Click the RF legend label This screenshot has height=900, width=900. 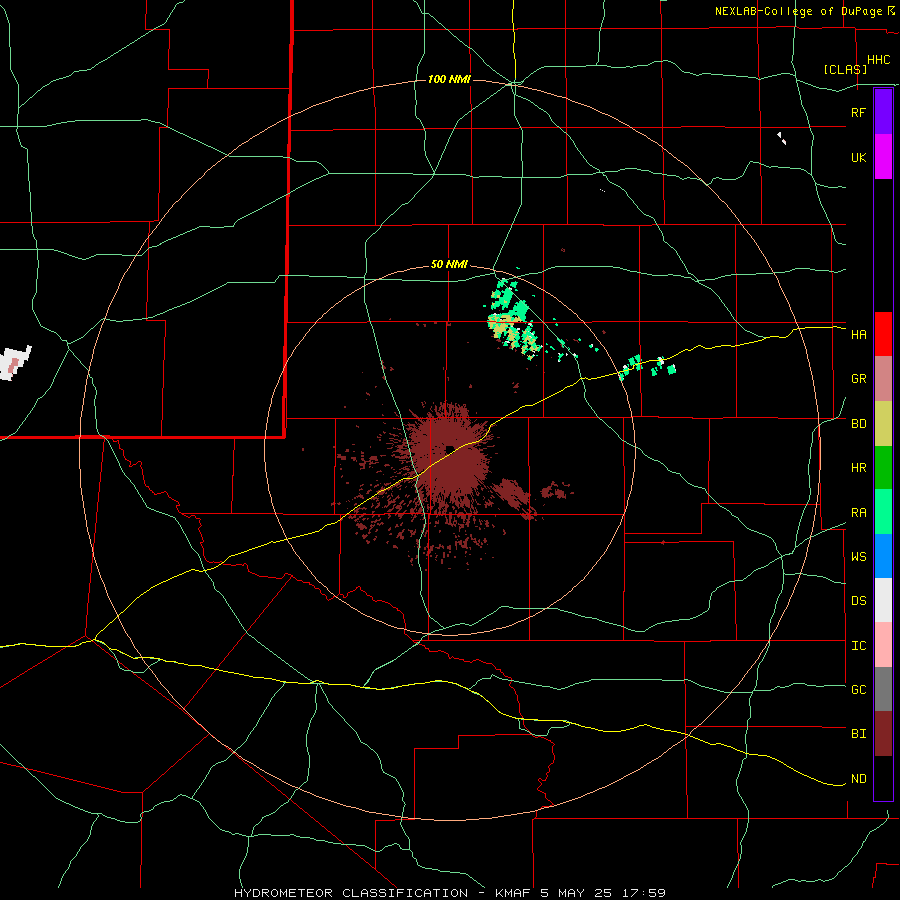(859, 112)
